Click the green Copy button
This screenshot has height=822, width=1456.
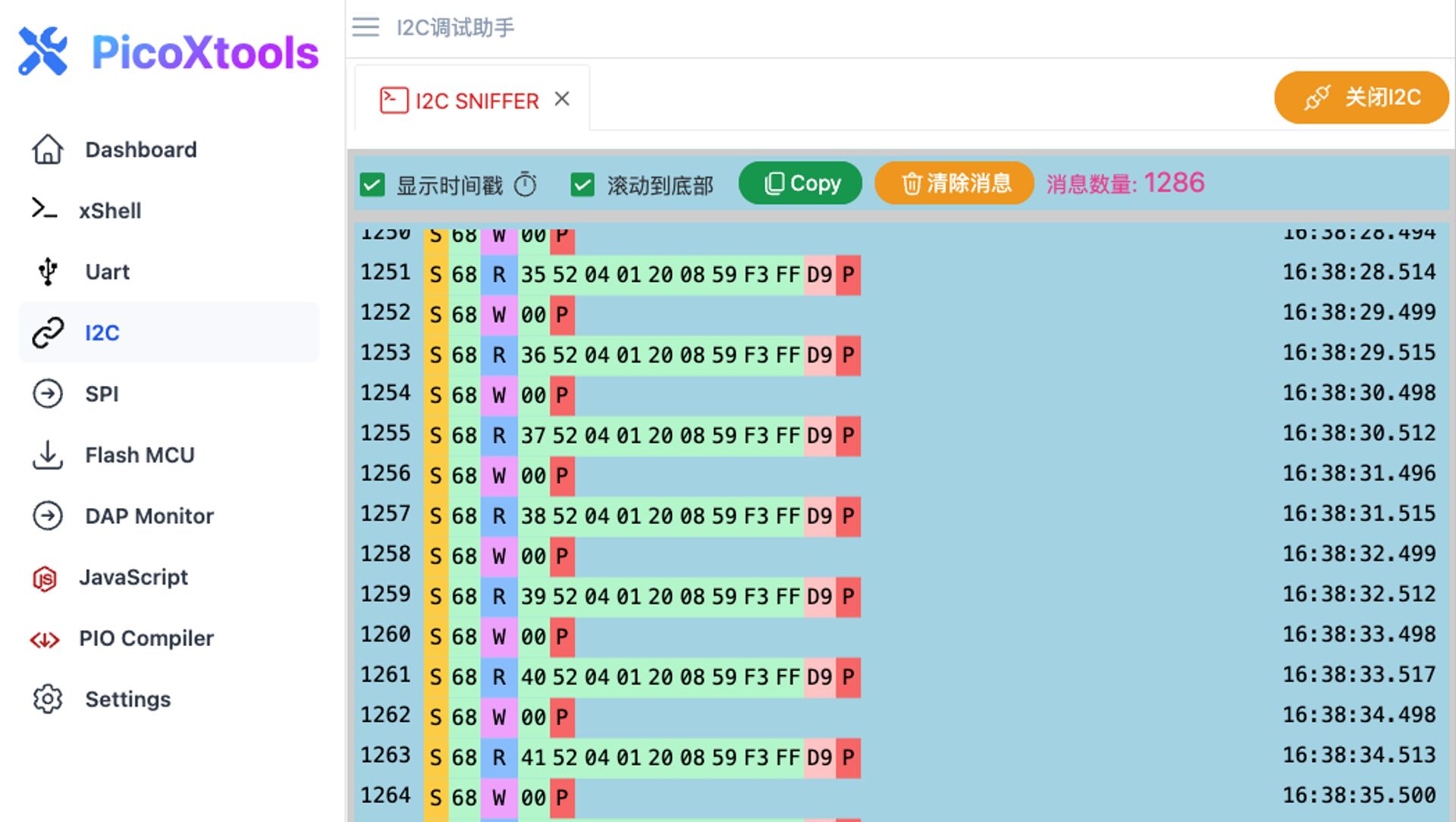800,184
